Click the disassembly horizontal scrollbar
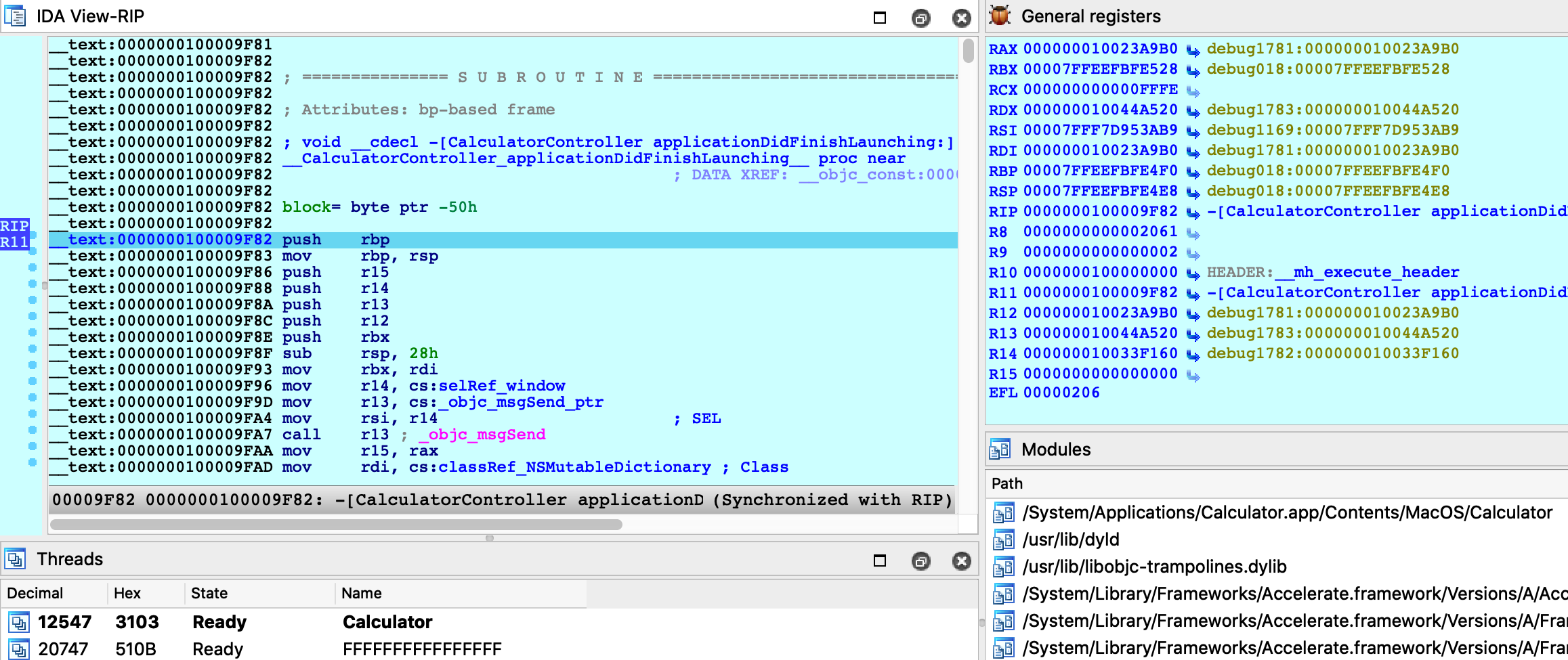 pos(336,525)
